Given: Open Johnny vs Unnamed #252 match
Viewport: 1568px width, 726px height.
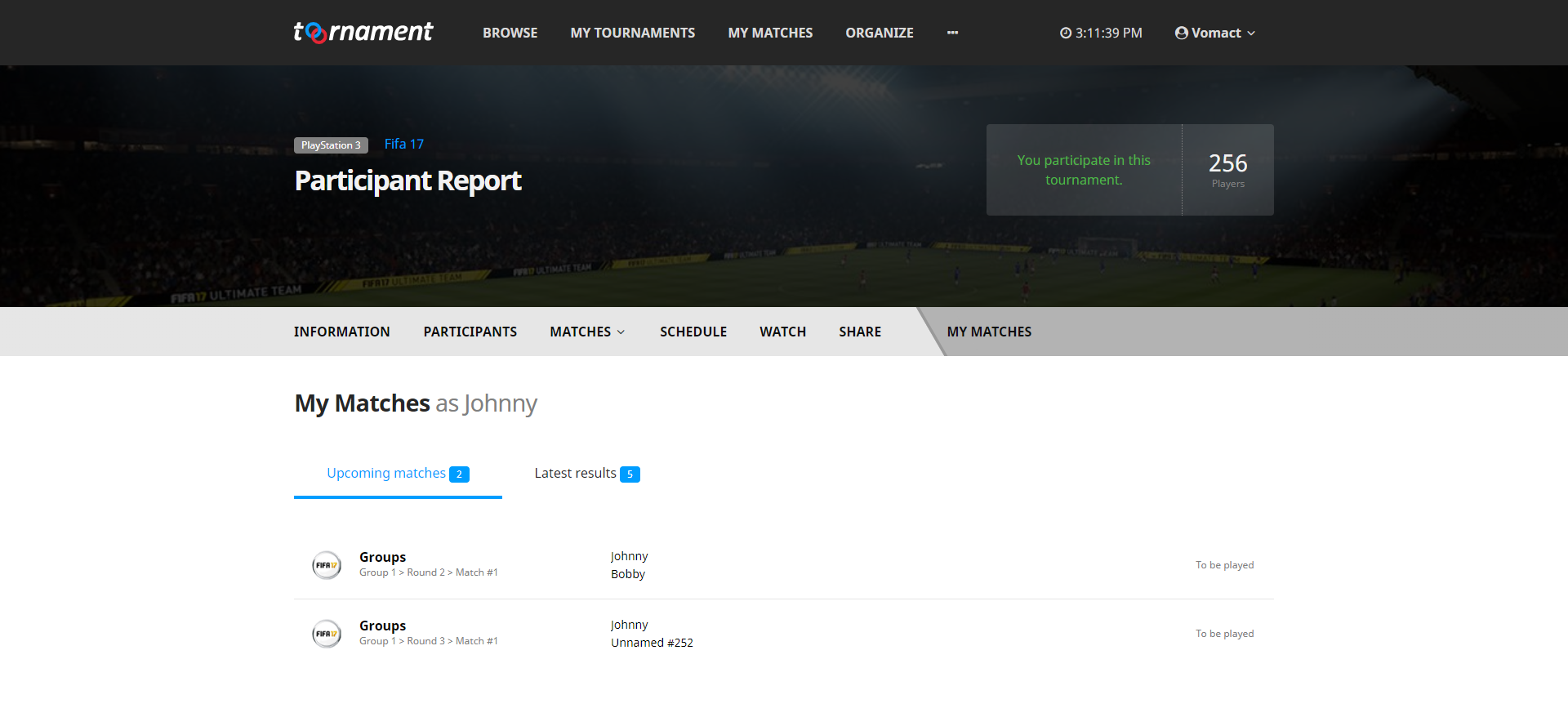Looking at the screenshot, I should click(x=784, y=634).
